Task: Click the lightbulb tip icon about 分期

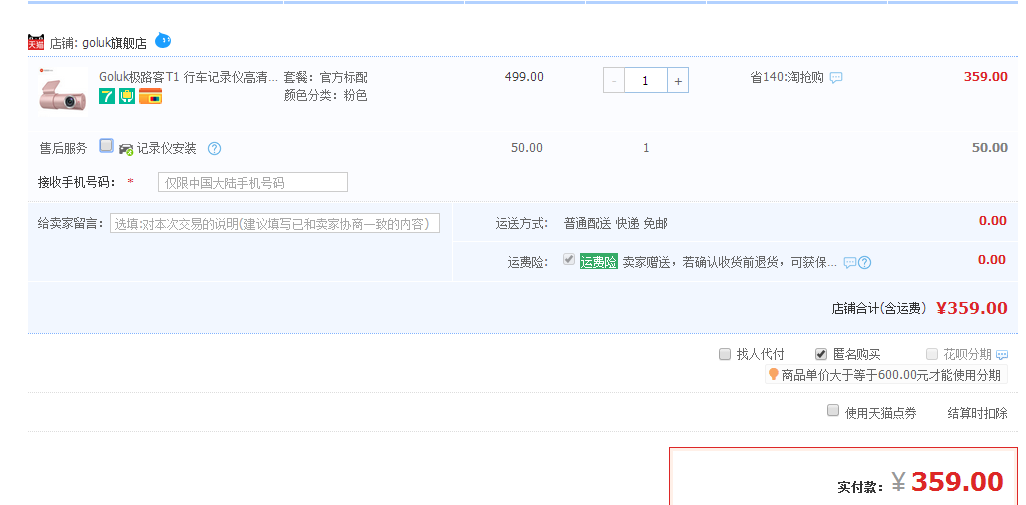Action: pos(773,374)
